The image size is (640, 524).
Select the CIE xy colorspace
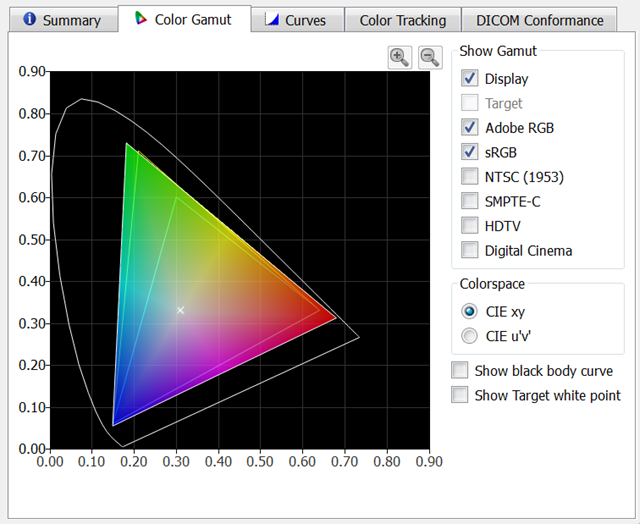coord(470,311)
